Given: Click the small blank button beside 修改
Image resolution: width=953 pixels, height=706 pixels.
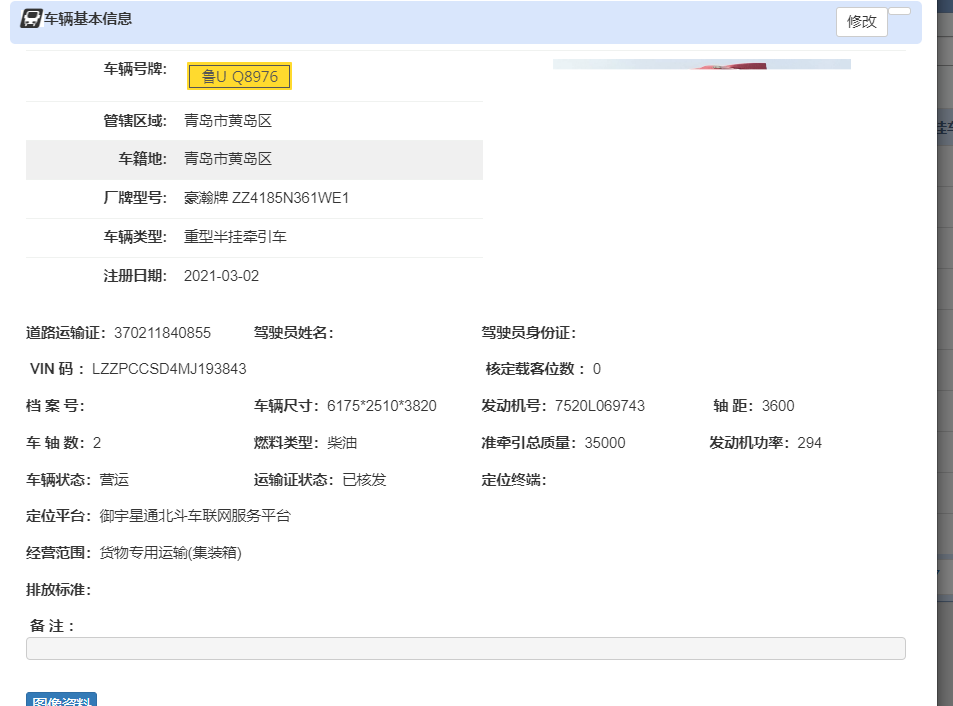Looking at the screenshot, I should [x=899, y=12].
